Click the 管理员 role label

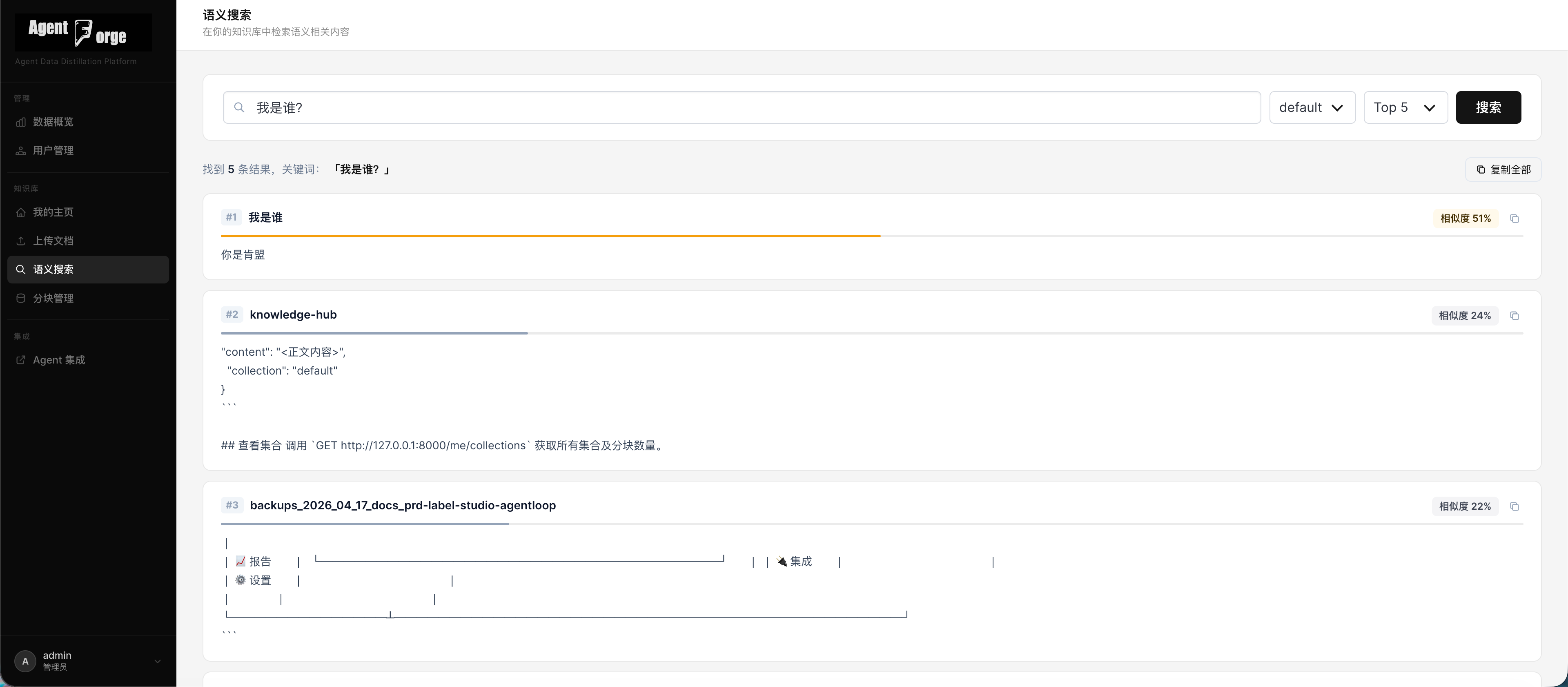[55, 667]
